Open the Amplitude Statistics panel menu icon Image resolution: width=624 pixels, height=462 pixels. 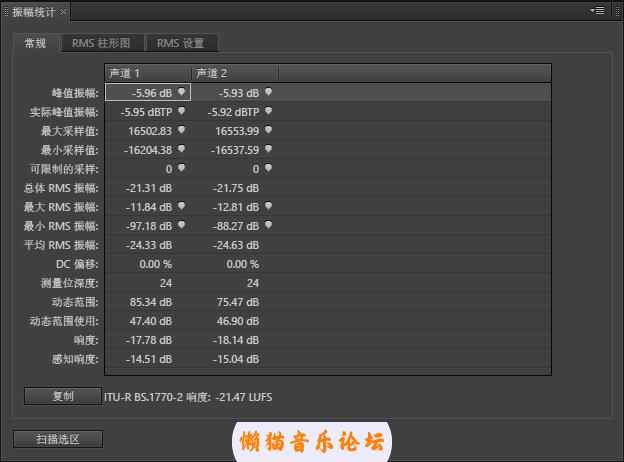[598, 10]
